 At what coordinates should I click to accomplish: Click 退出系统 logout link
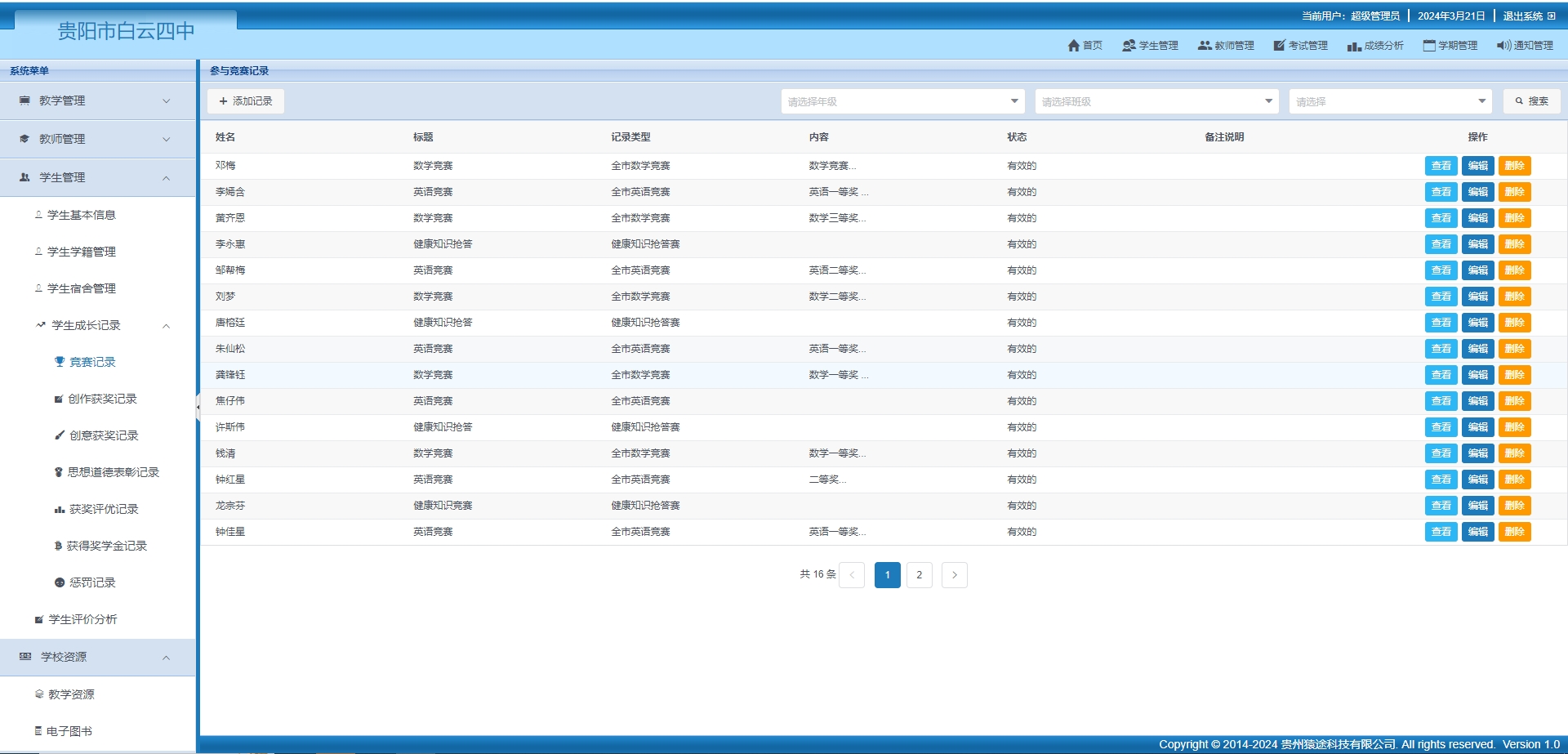click(1523, 16)
